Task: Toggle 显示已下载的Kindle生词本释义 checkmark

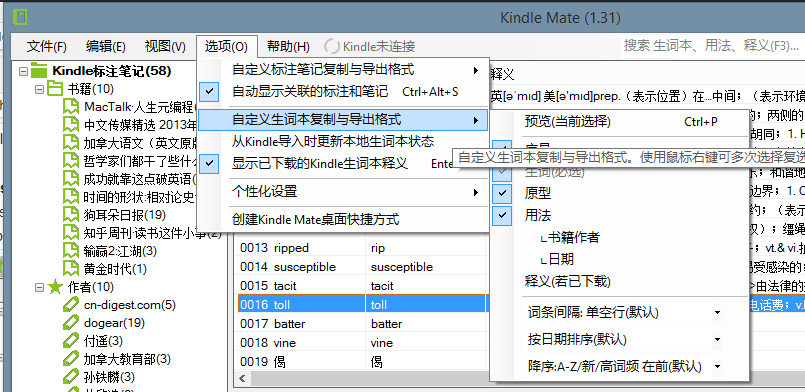Action: pyautogui.click(x=209, y=164)
